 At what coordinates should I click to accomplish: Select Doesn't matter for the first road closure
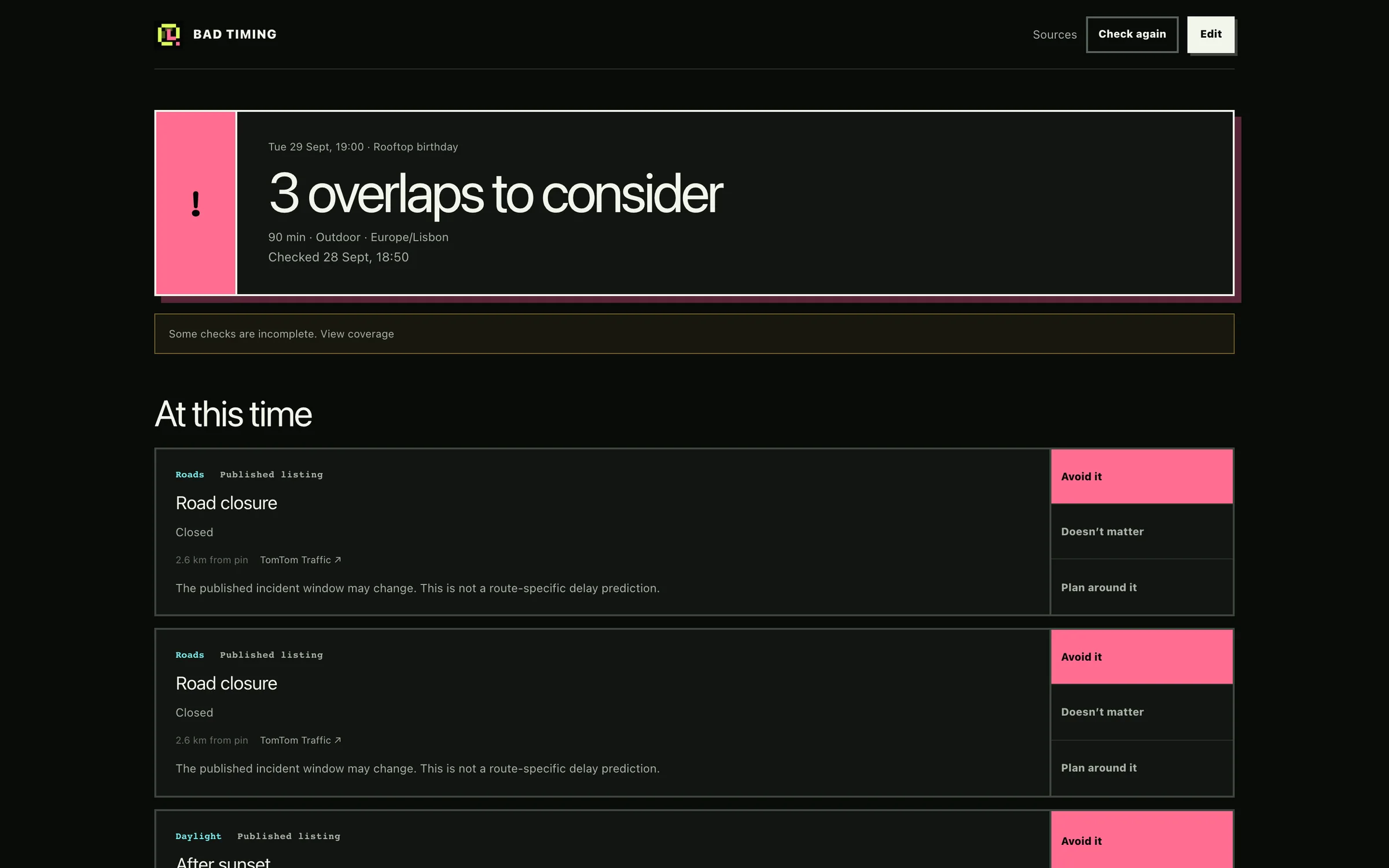click(1141, 531)
